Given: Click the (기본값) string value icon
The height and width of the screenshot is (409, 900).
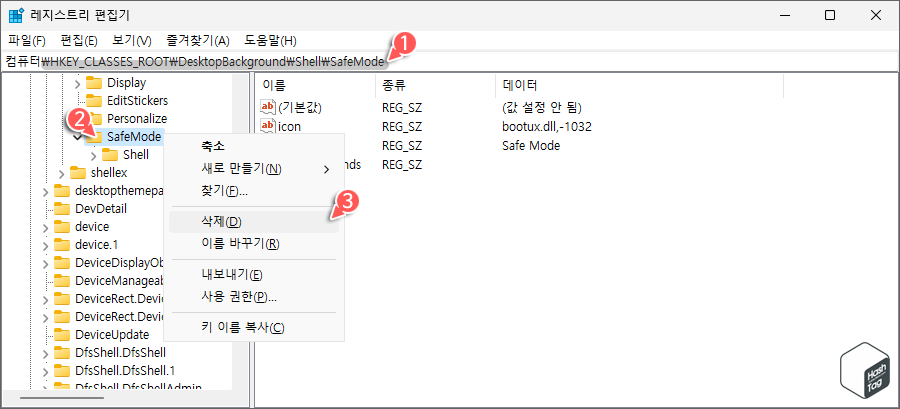Looking at the screenshot, I should (268, 107).
